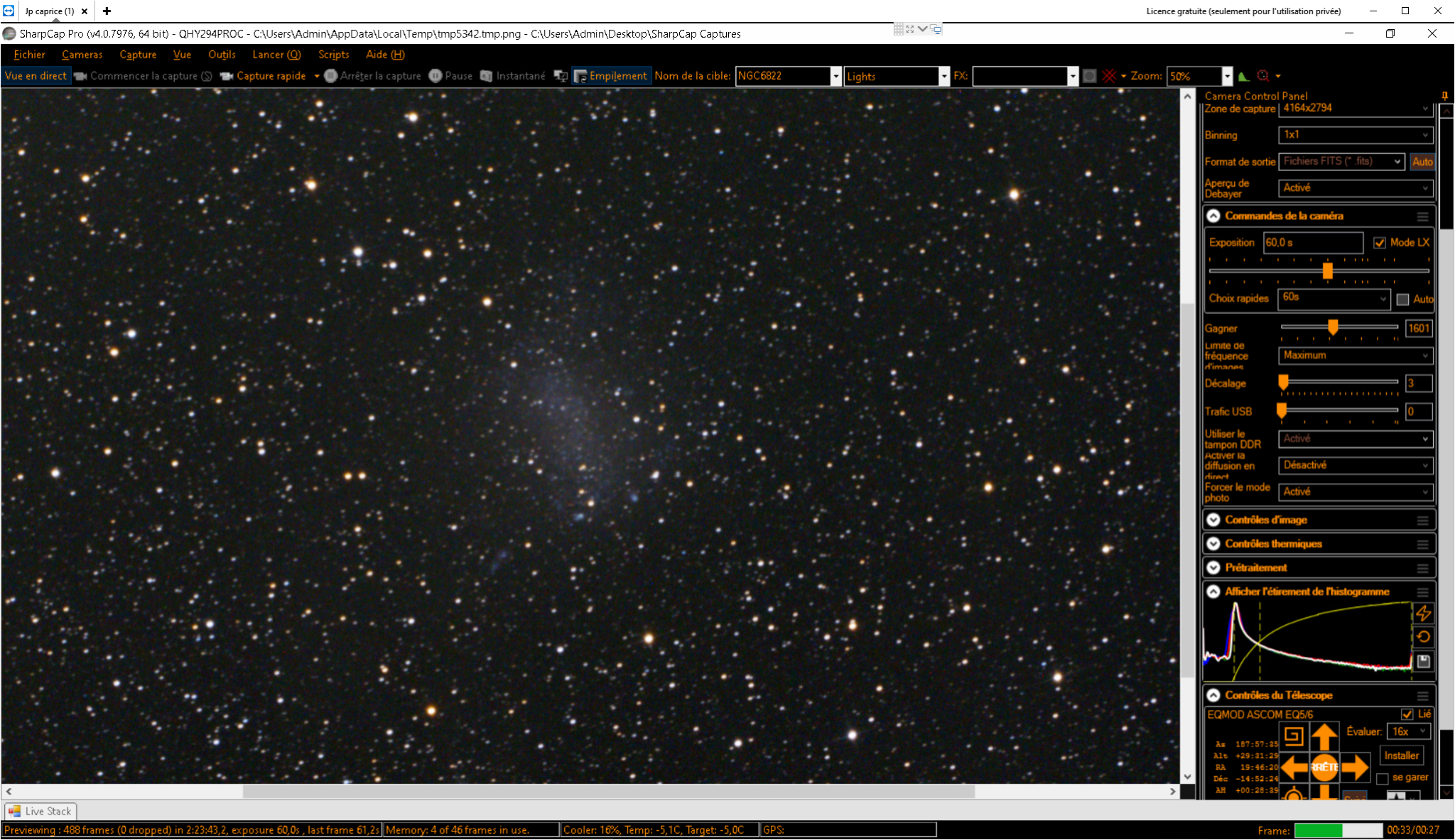
Task: Toggle the Auto checkbox beside Choix rapides
Action: coord(1402,300)
